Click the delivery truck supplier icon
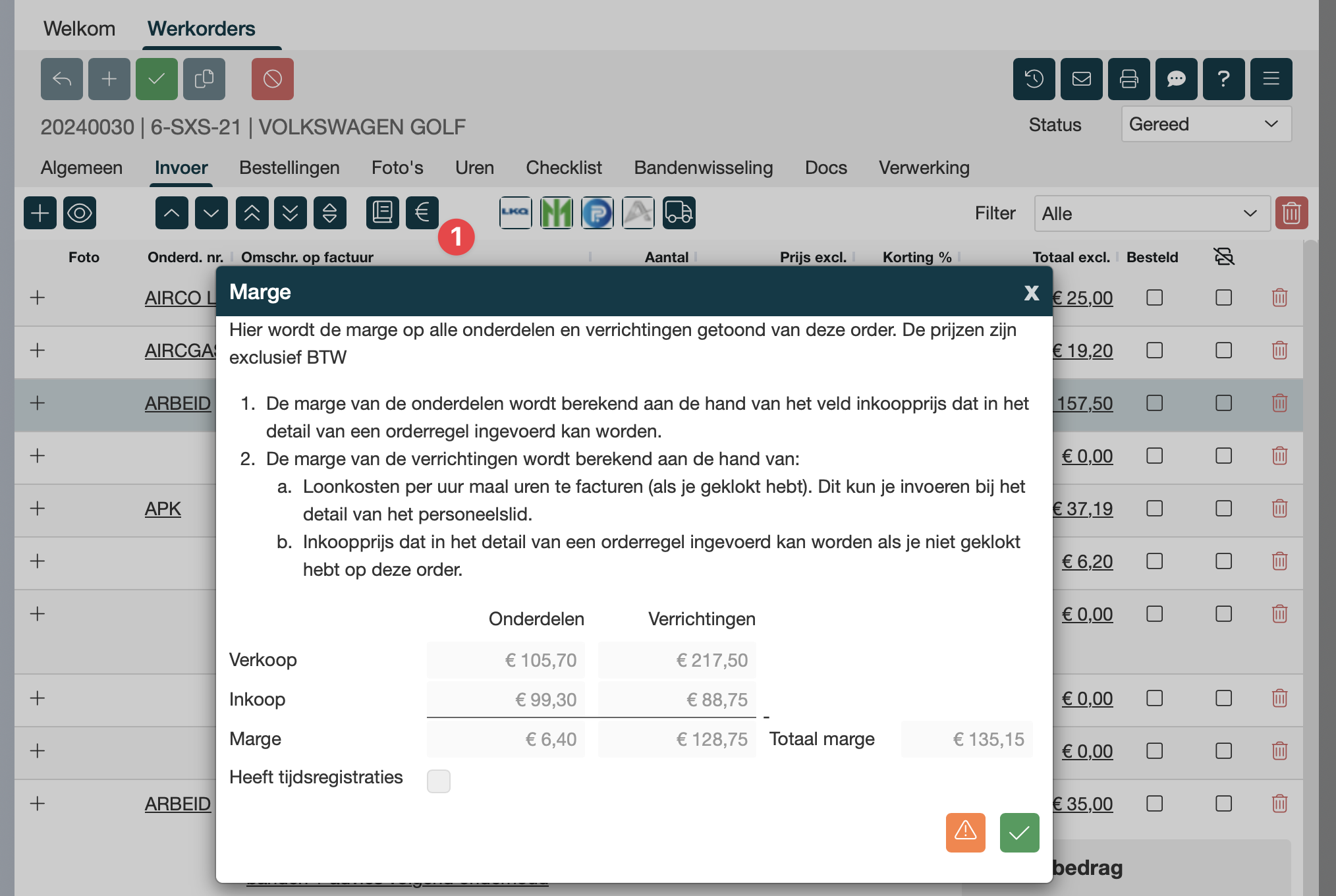This screenshot has width=1336, height=896. pos(679,213)
